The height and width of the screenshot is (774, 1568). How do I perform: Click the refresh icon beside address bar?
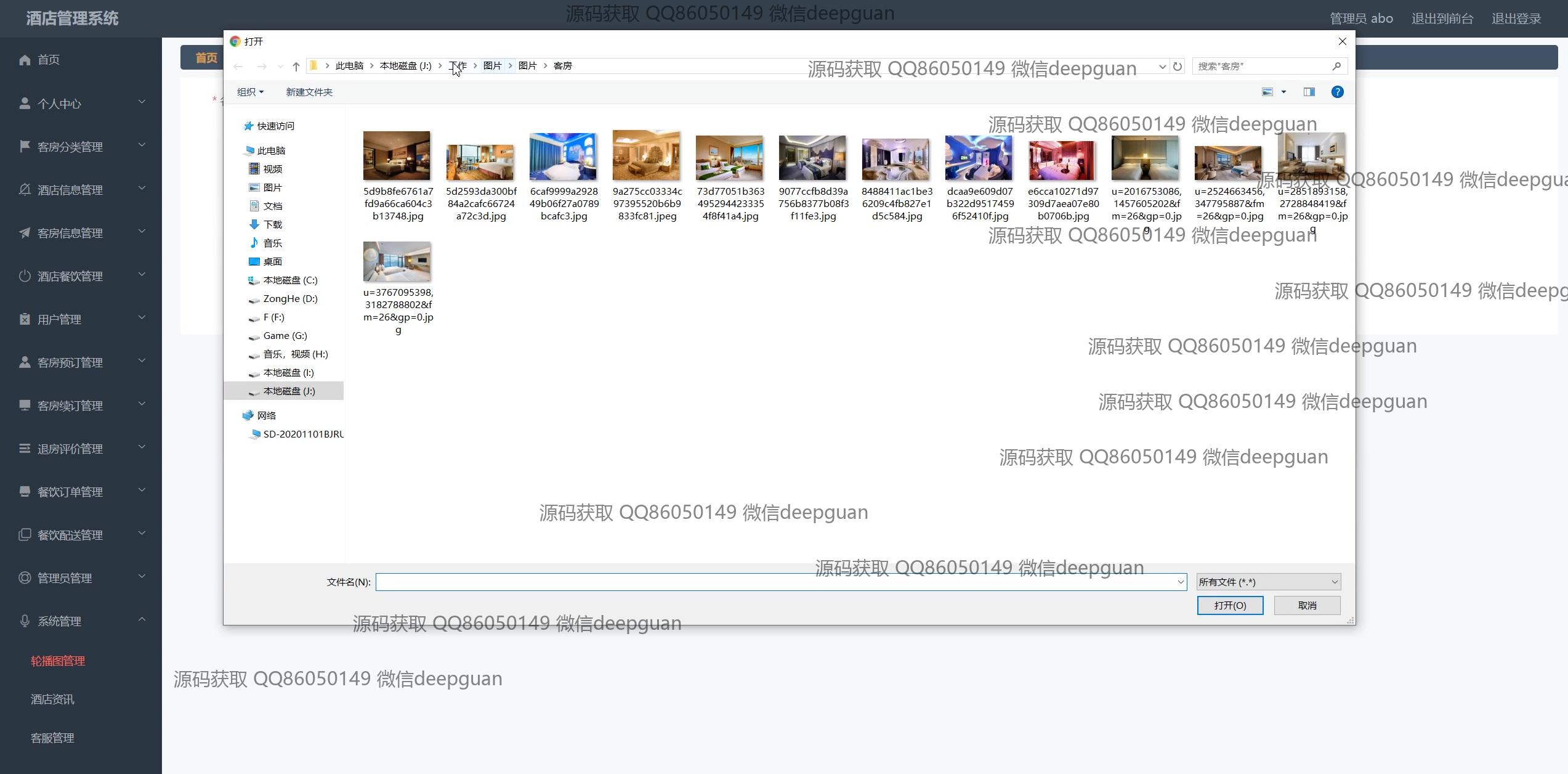1177,67
